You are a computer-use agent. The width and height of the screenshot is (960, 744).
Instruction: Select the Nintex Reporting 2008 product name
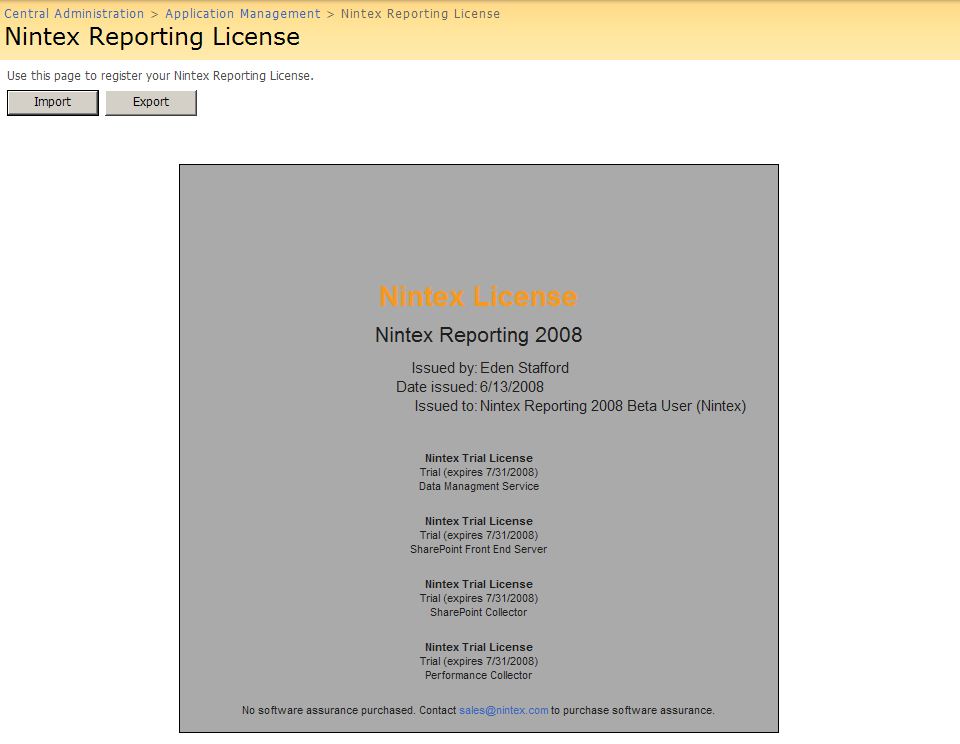478,335
